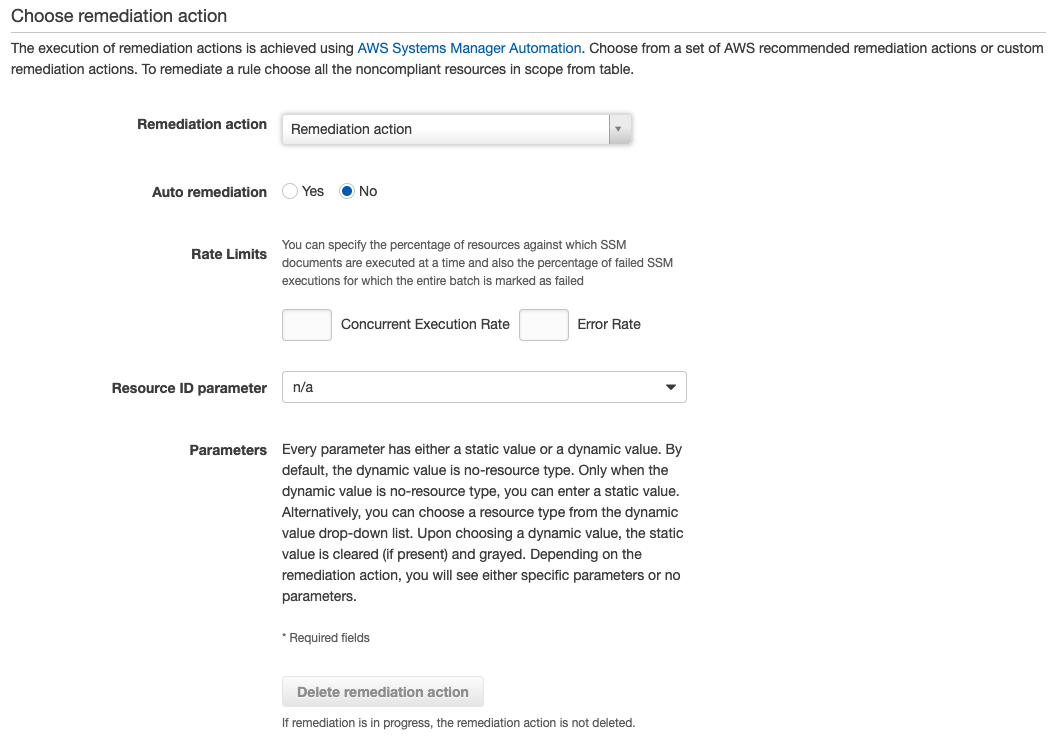This screenshot has height=745, width=1058.
Task: Select the n/a value in Resource ID parameter
Action: pos(300,387)
